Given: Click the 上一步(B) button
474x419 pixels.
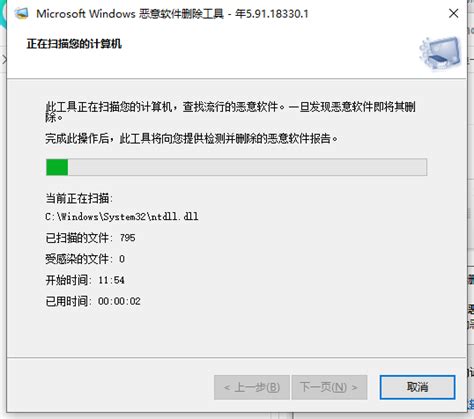Looking at the screenshot, I should pyautogui.click(x=252, y=387).
